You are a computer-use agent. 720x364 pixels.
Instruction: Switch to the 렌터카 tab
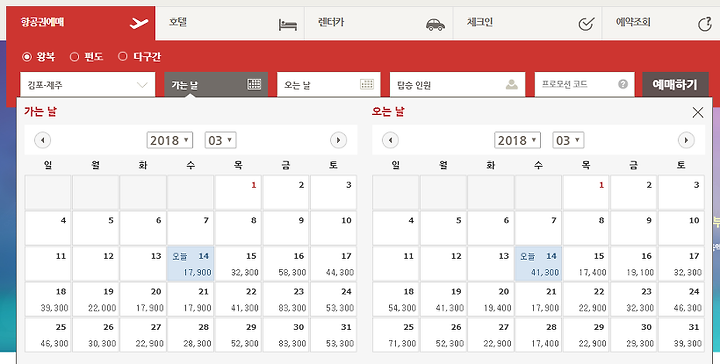tap(379, 23)
